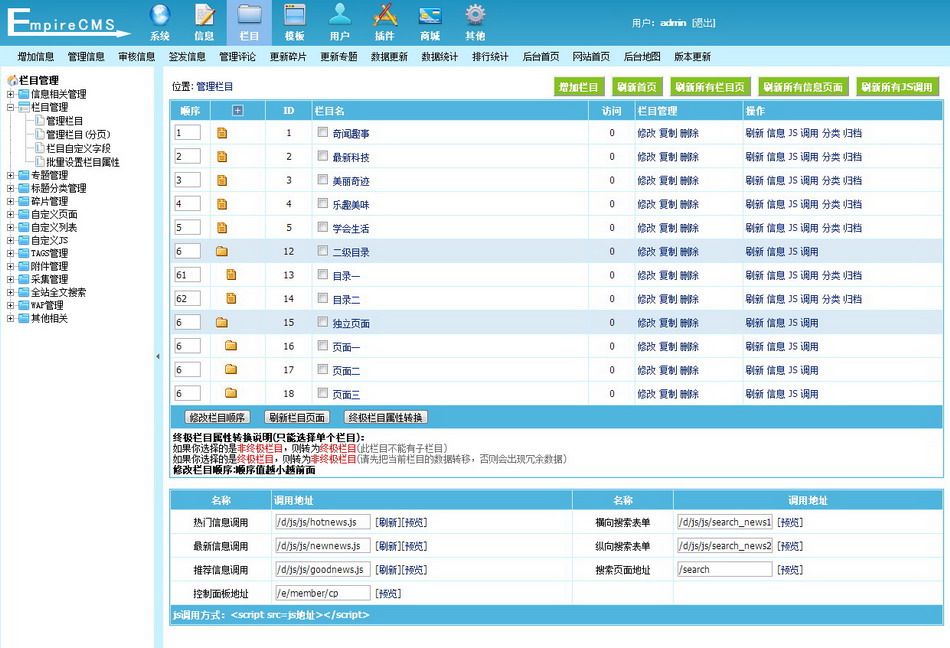Check the 奇闻趣事 checkbox

[323, 132]
